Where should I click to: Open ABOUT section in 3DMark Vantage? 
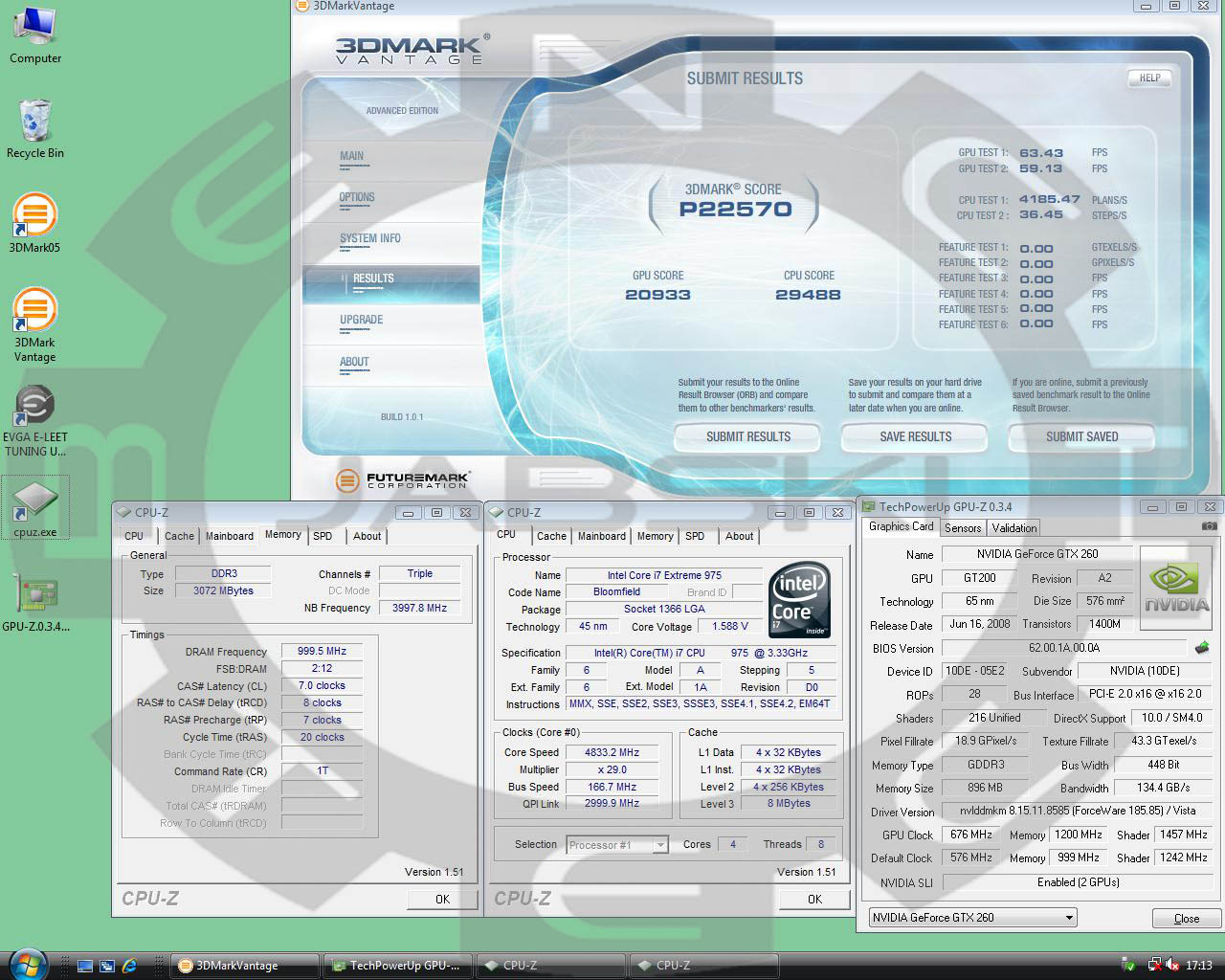point(354,362)
